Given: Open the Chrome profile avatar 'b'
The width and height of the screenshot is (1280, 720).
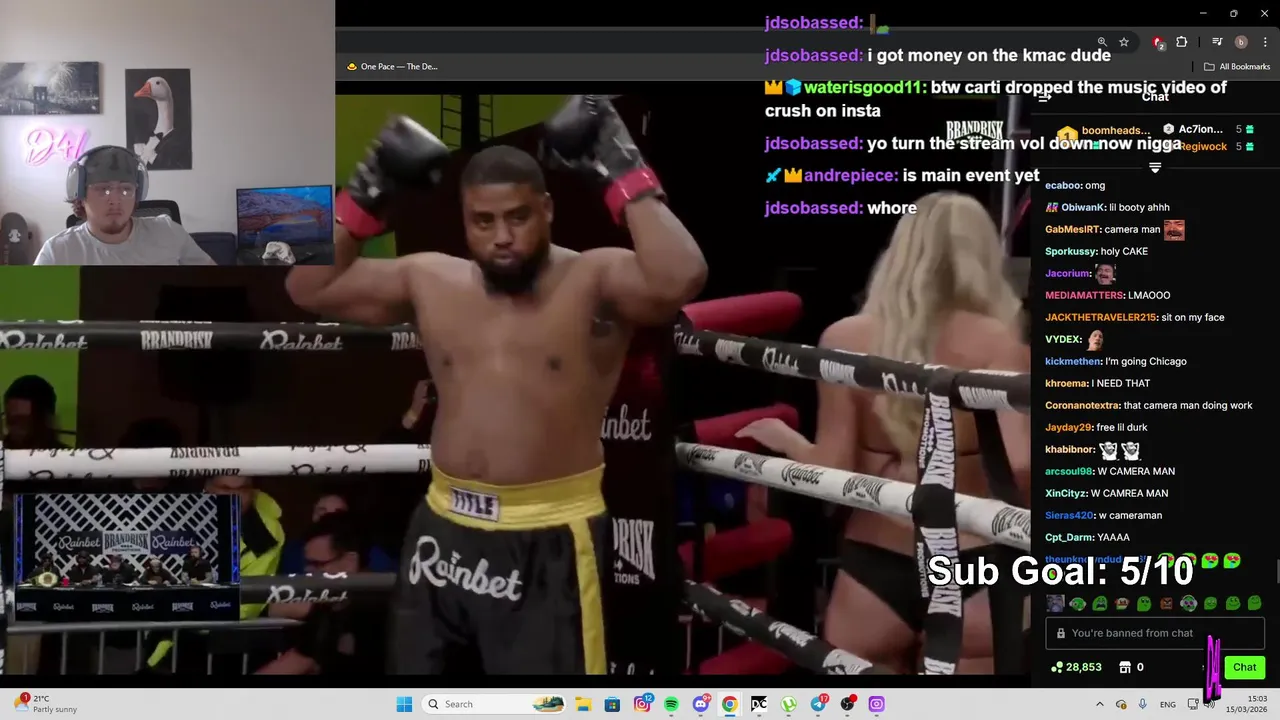Looking at the screenshot, I should click(1241, 42).
